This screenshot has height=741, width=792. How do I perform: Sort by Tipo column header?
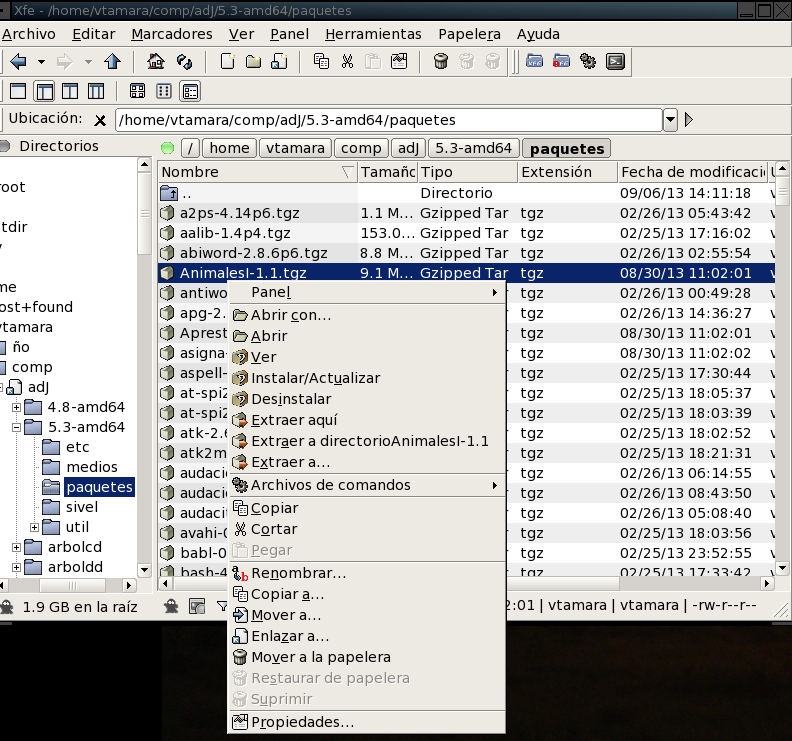(467, 172)
